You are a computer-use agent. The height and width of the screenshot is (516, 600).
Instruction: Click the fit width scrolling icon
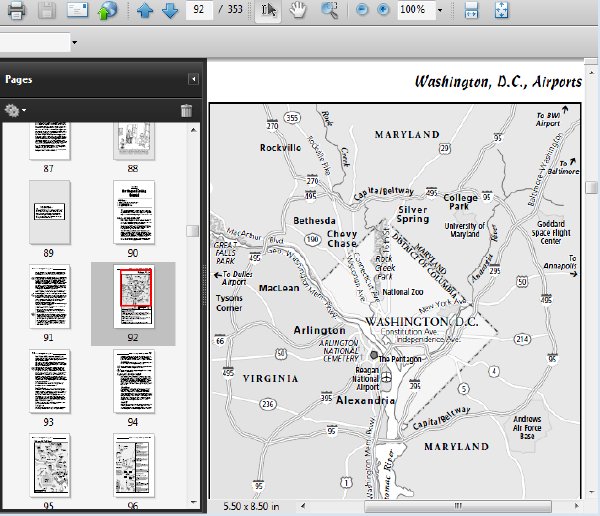[x=471, y=10]
